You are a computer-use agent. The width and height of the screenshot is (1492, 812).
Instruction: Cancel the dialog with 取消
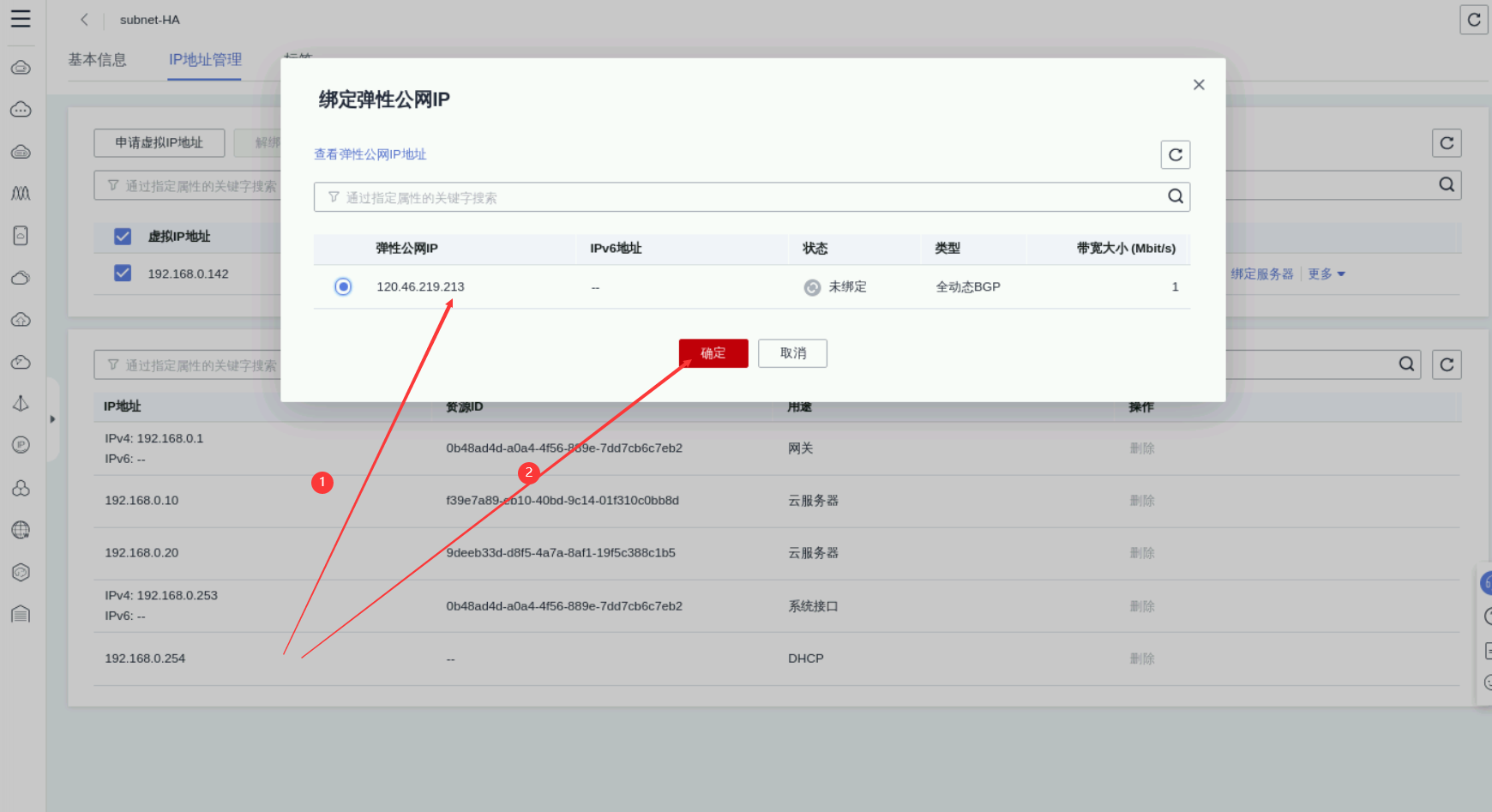[x=793, y=353]
